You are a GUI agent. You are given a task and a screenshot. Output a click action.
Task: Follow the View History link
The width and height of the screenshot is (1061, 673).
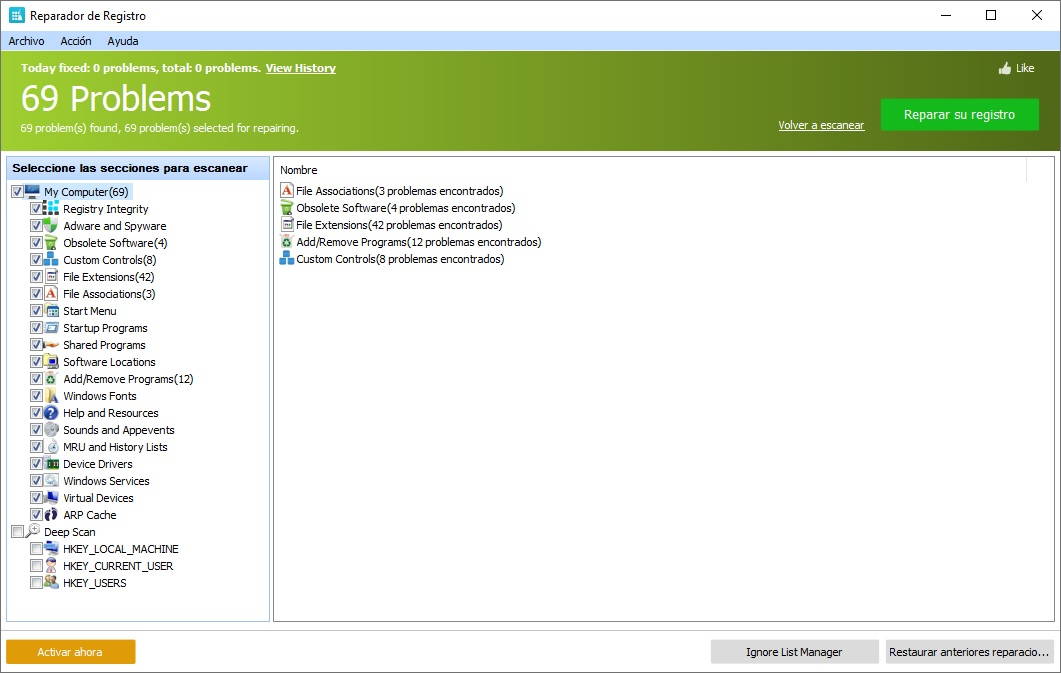click(x=300, y=68)
